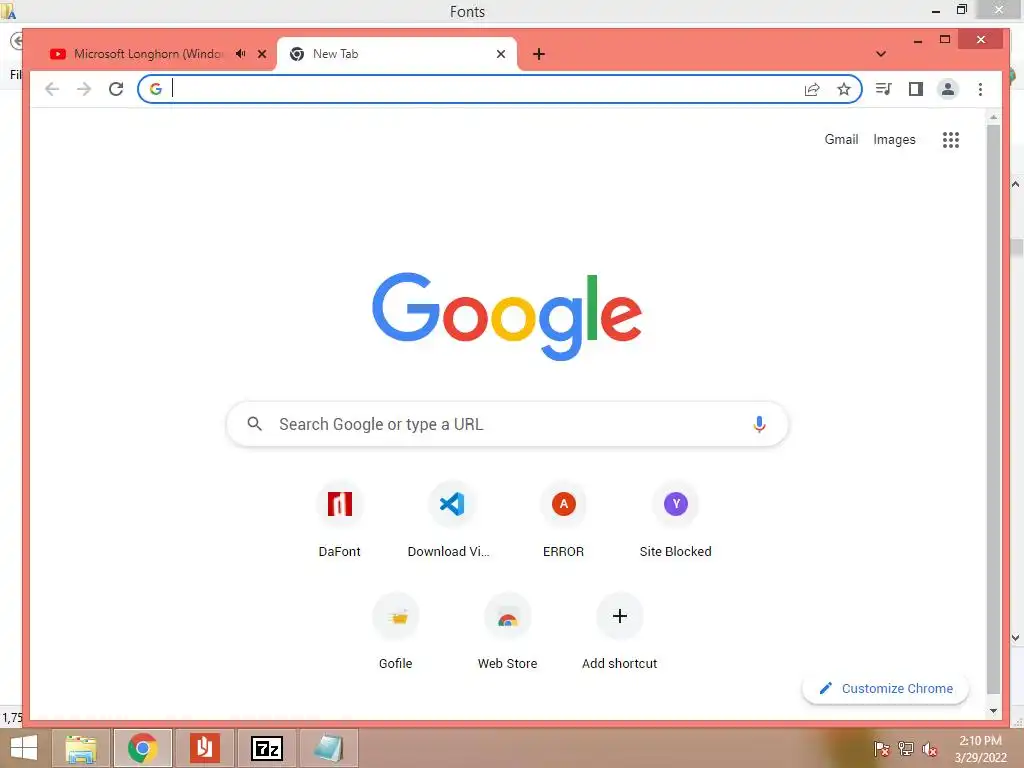Click the network tray icon
Image resolution: width=1024 pixels, height=768 pixels.
(x=906, y=749)
